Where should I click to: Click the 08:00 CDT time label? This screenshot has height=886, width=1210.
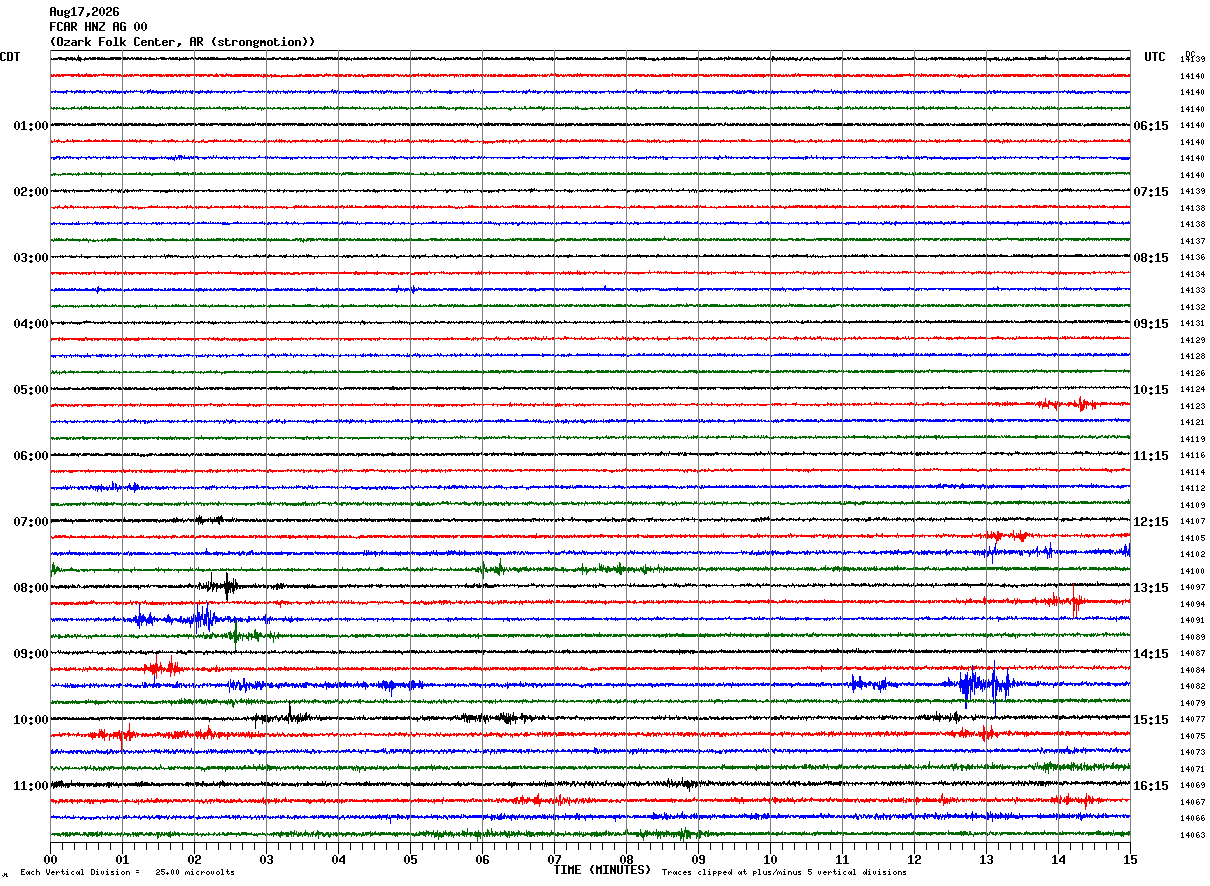tap(31, 588)
